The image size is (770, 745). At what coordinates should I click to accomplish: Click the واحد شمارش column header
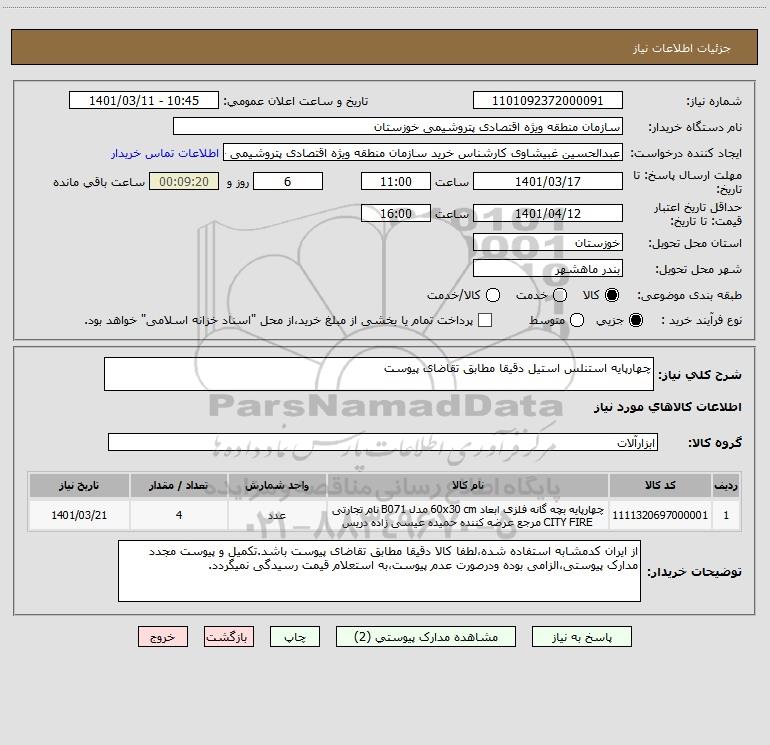pyautogui.click(x=277, y=486)
